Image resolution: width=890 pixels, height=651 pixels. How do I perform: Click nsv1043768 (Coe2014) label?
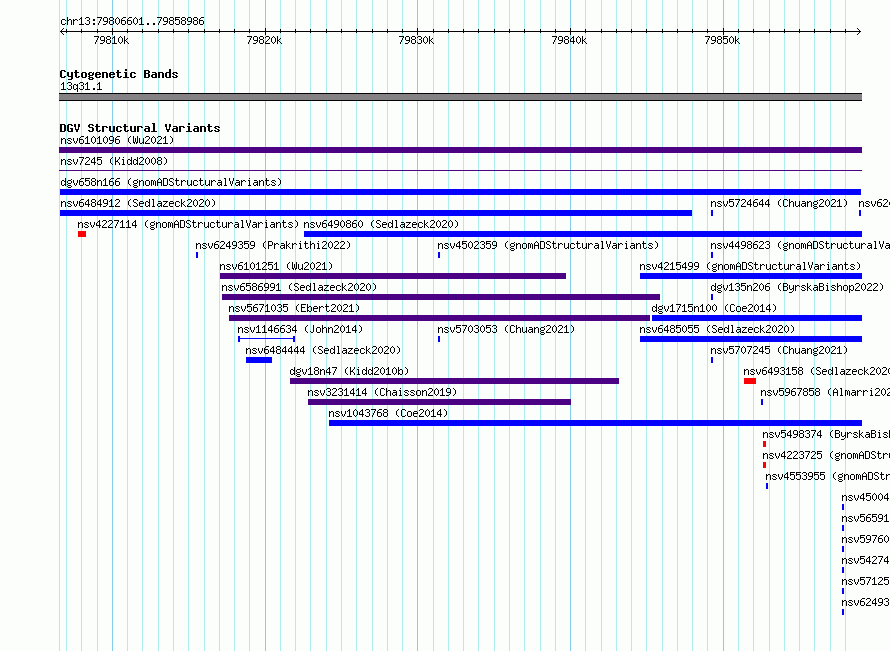pos(388,413)
